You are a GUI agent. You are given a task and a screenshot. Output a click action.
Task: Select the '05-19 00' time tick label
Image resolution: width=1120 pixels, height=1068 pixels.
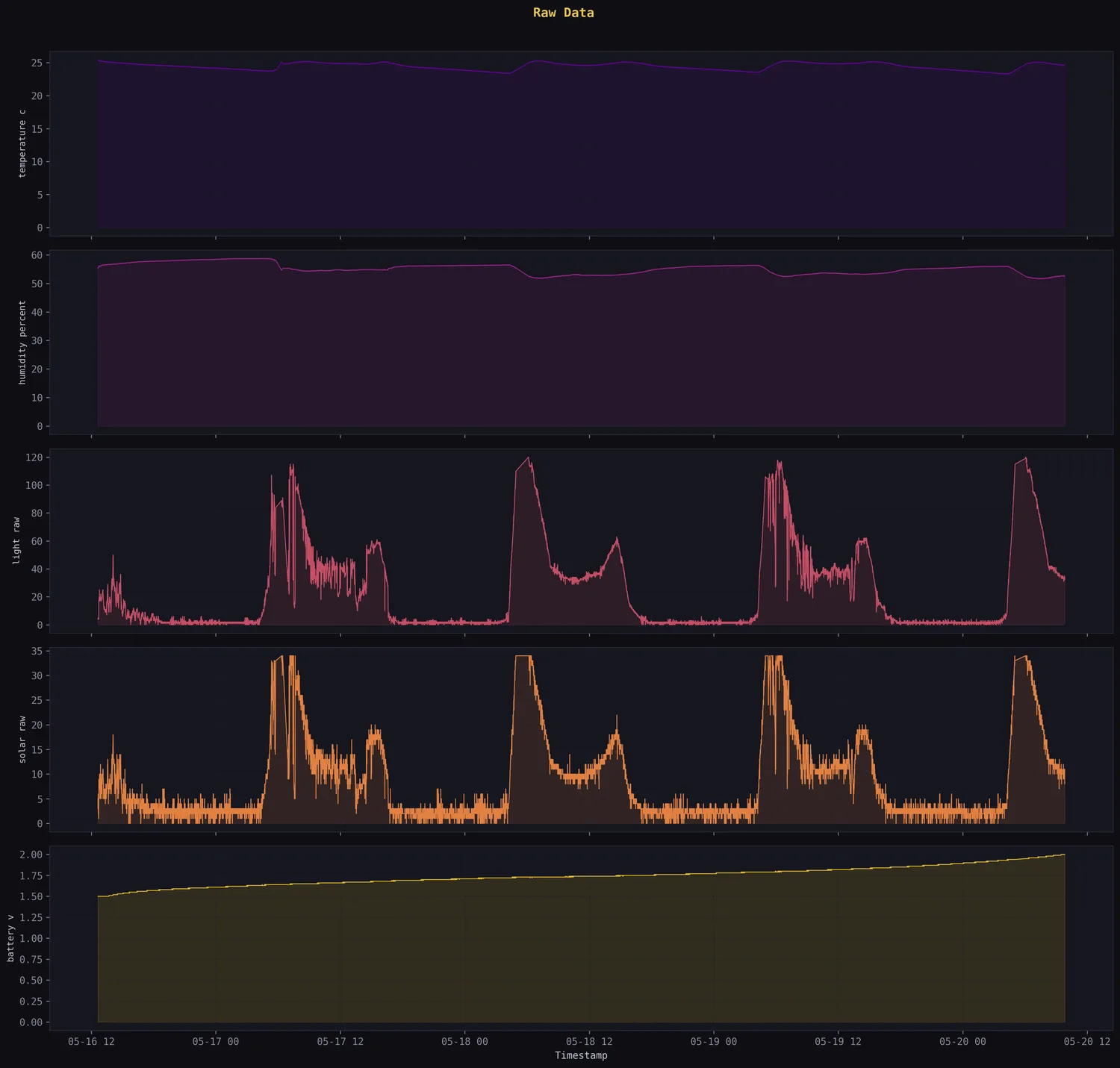[x=713, y=1041]
